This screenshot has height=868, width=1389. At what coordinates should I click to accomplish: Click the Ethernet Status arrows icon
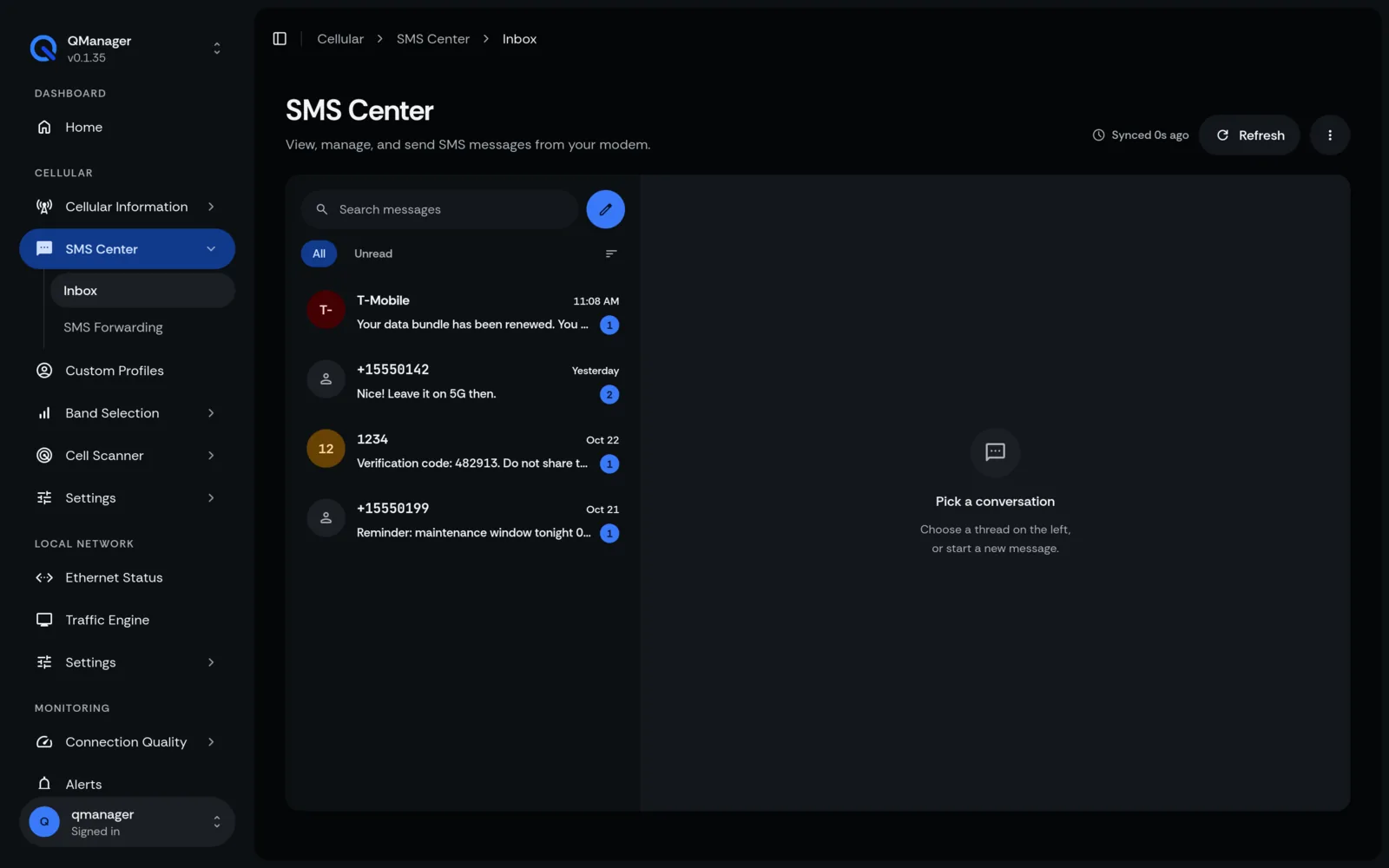click(44, 578)
